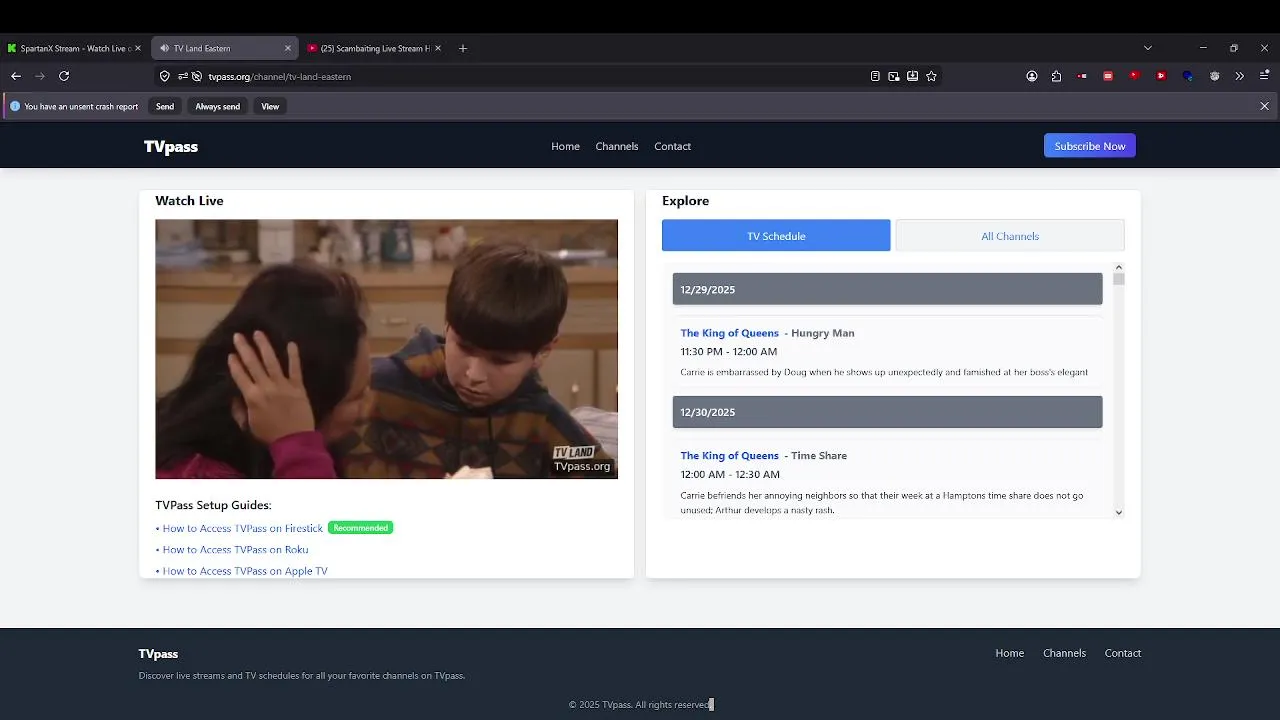Image resolution: width=1280 pixels, height=720 pixels.
Task: Close the Scambaiting Live Stream tab
Action: (438, 48)
